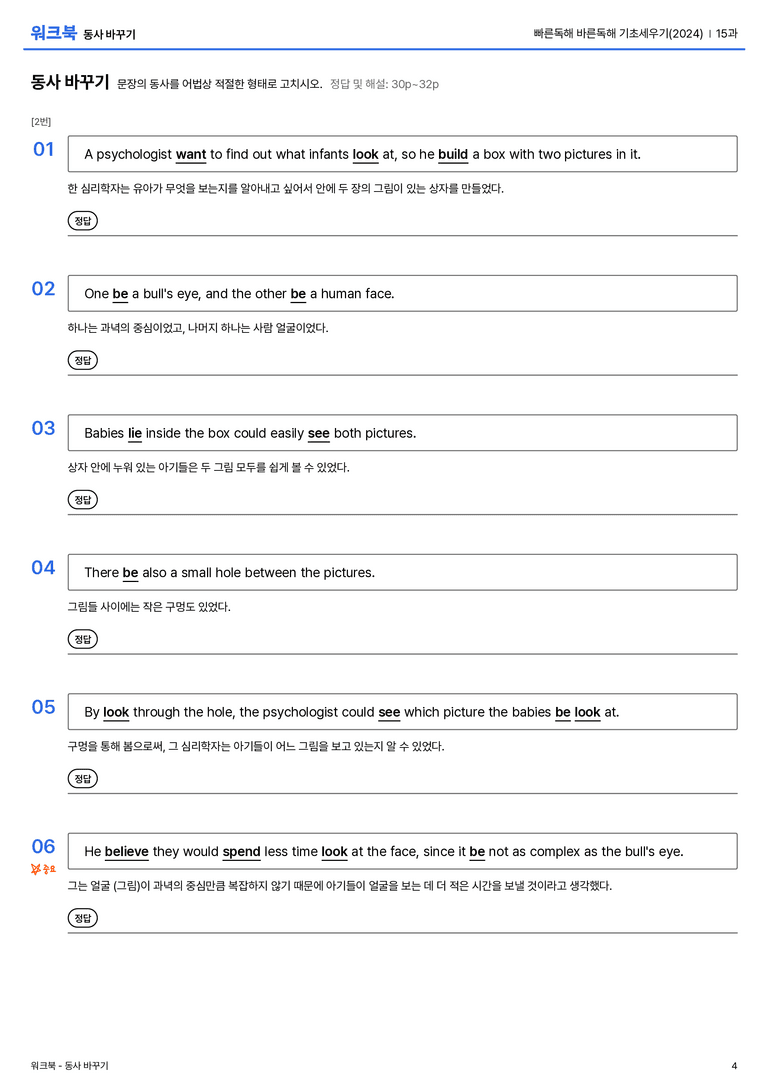Click the 정답 badge under question 04
768x1087 pixels.
pyautogui.click(x=82, y=638)
